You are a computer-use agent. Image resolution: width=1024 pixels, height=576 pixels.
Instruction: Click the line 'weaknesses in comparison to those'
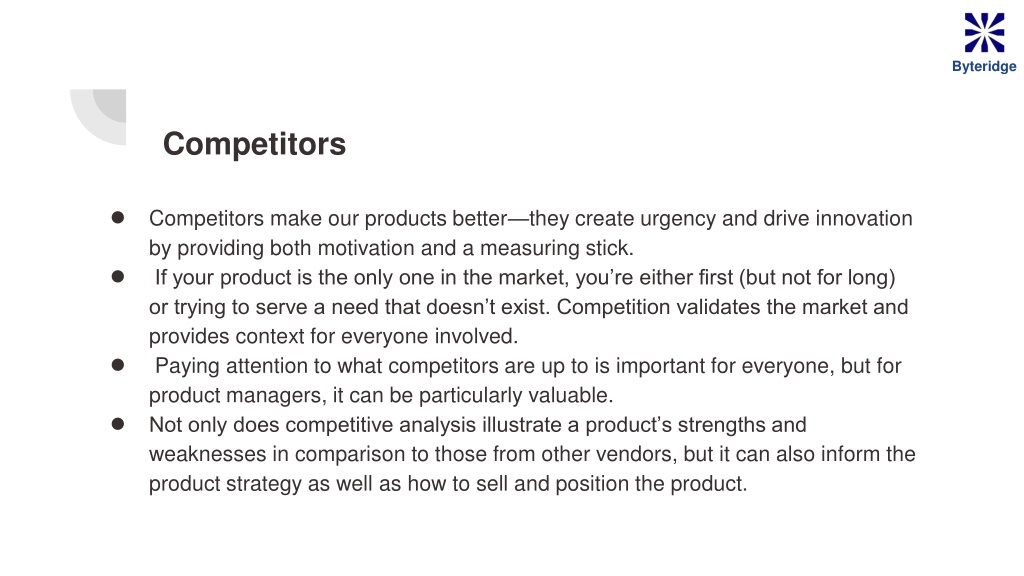point(532,454)
